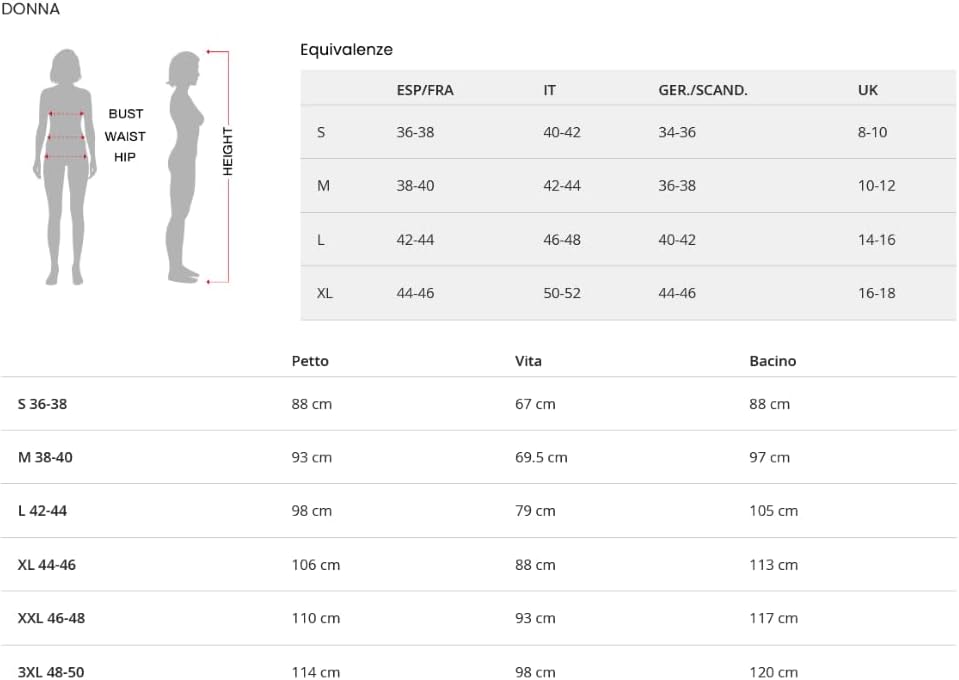Click the IT 46-48 cell for size L

pyautogui.click(x=561, y=240)
